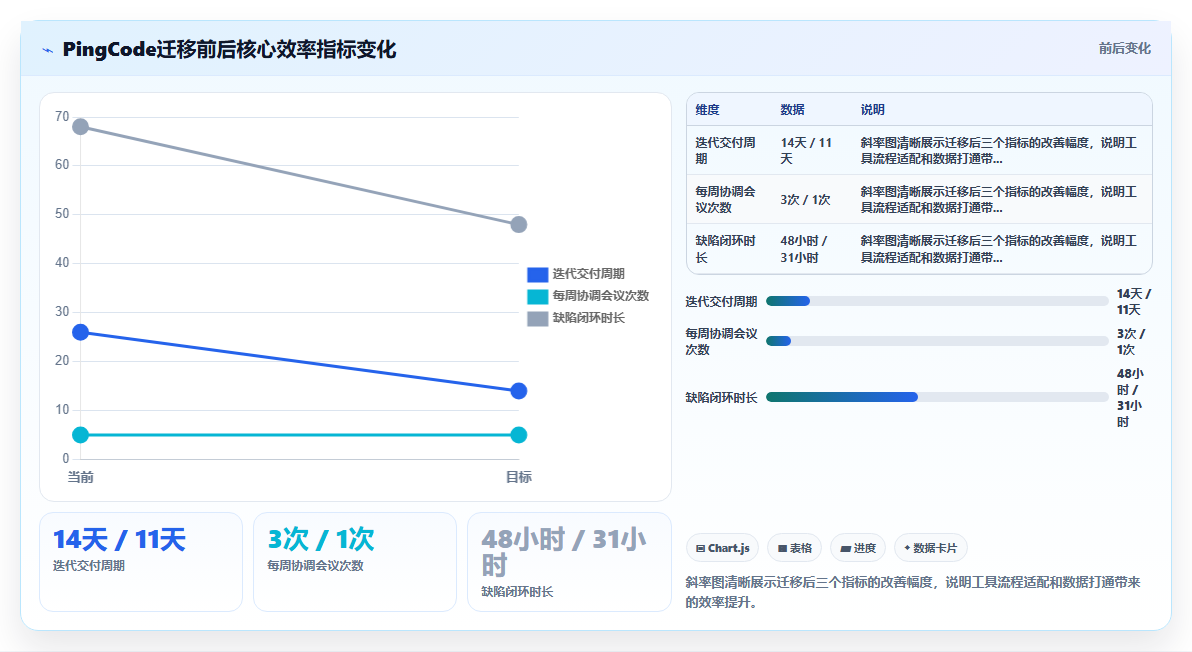Image resolution: width=1192 pixels, height=652 pixels.
Task: Click the 每周协调会议次数 legend label
Action: coord(601,296)
